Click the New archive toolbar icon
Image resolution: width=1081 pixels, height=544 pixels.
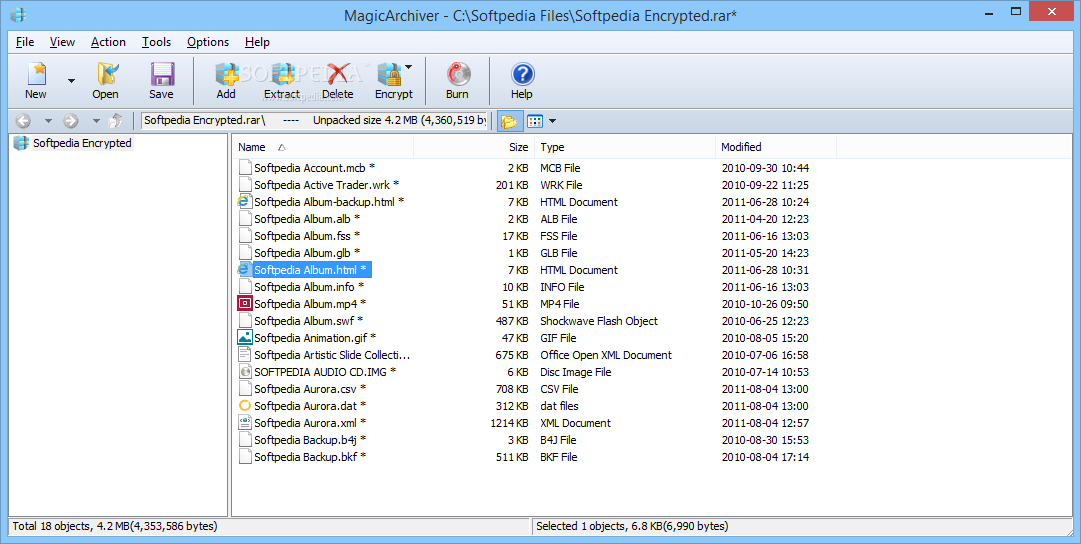[36, 74]
